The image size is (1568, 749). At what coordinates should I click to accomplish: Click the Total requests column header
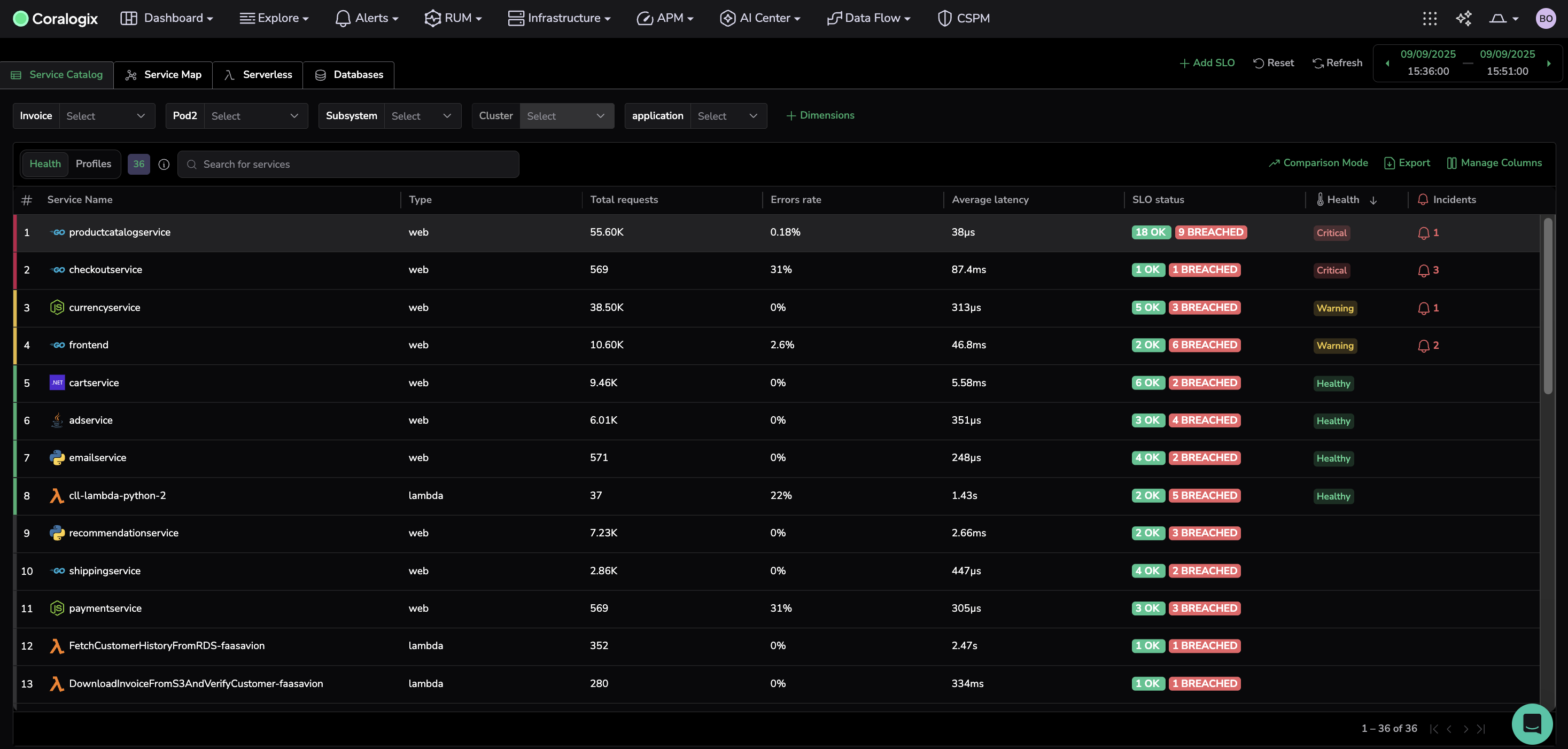pyautogui.click(x=624, y=200)
